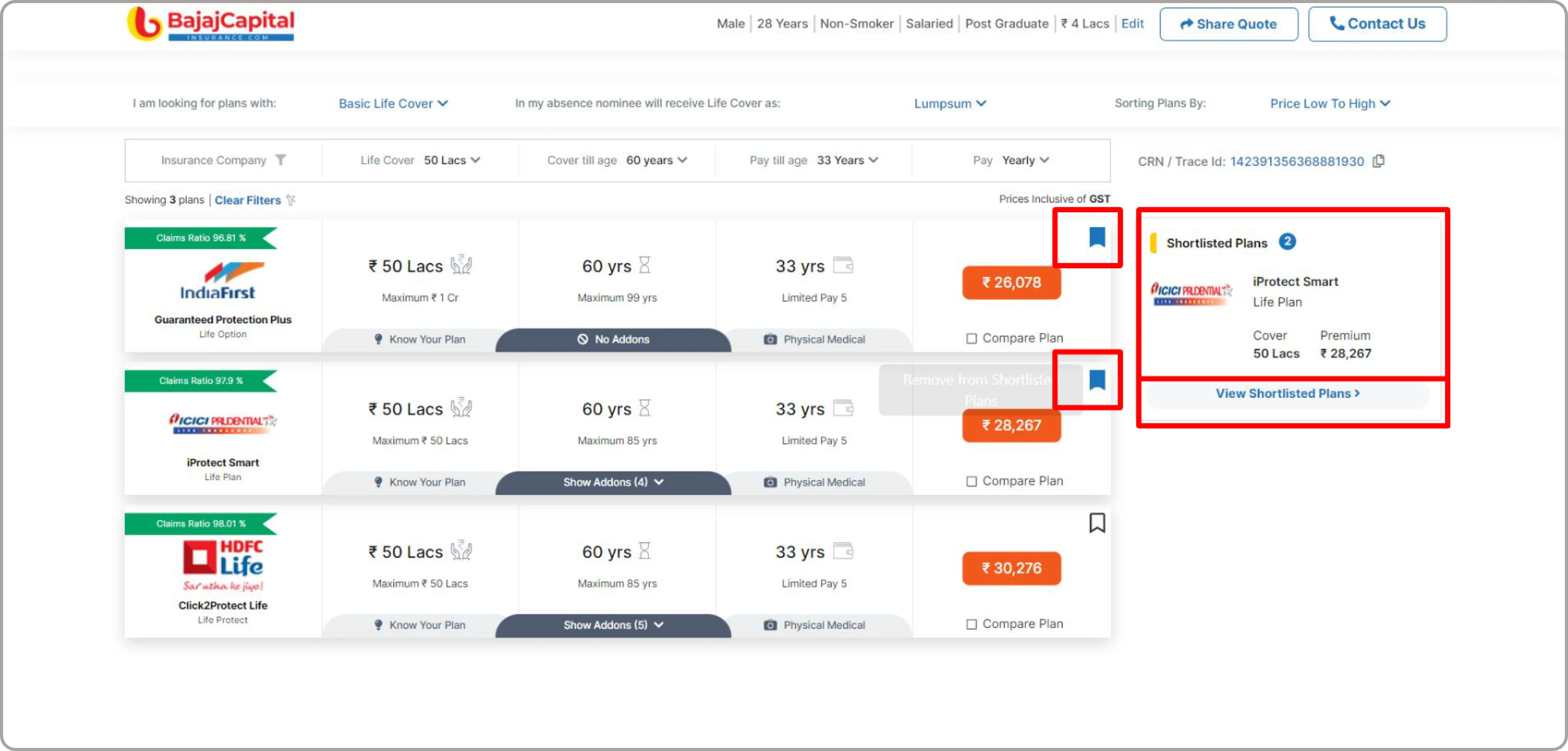Click the Shortlisted Plans heading
Viewport: 1568px width, 751px height.
tap(1216, 243)
